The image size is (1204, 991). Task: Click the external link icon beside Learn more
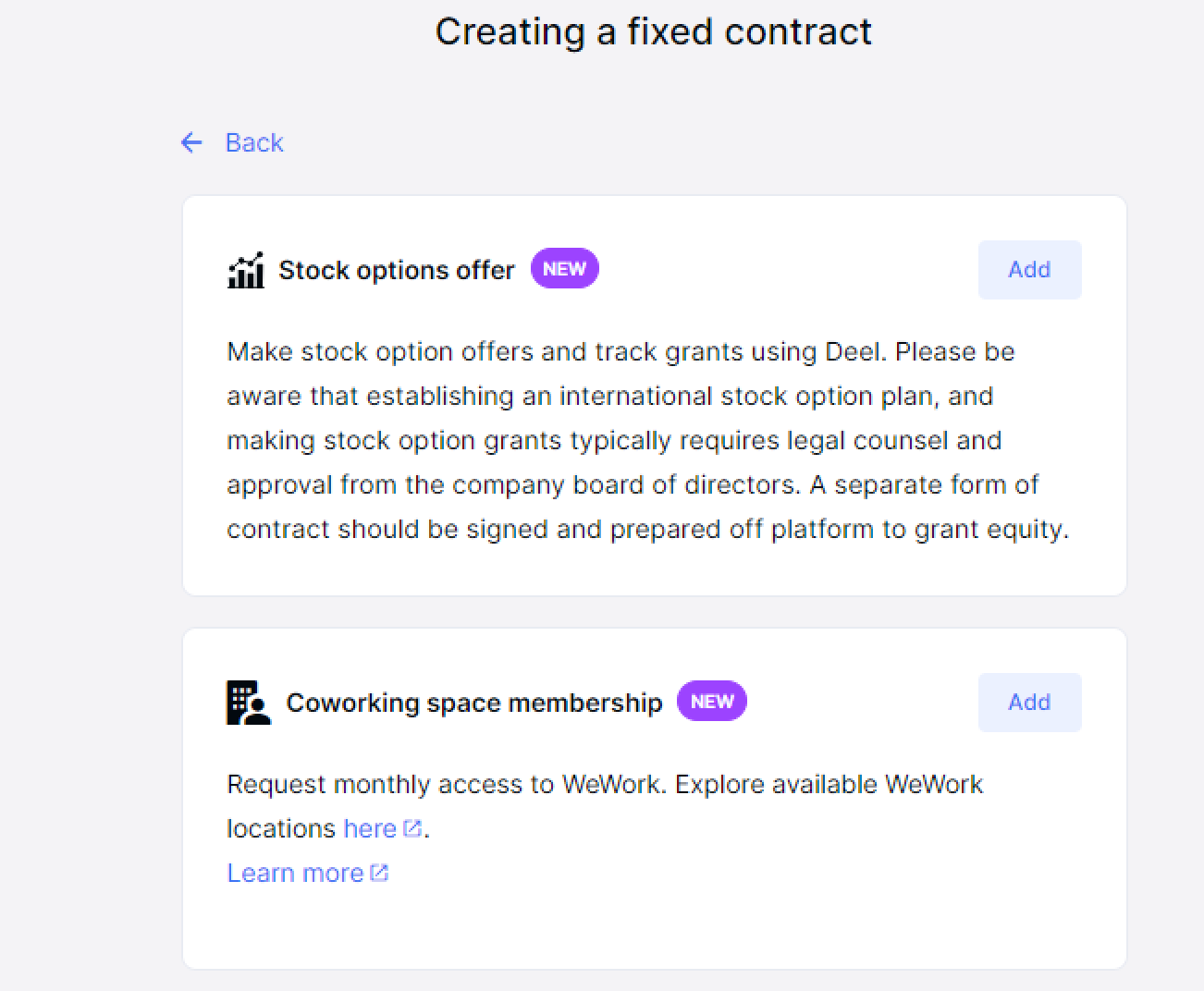tap(379, 871)
